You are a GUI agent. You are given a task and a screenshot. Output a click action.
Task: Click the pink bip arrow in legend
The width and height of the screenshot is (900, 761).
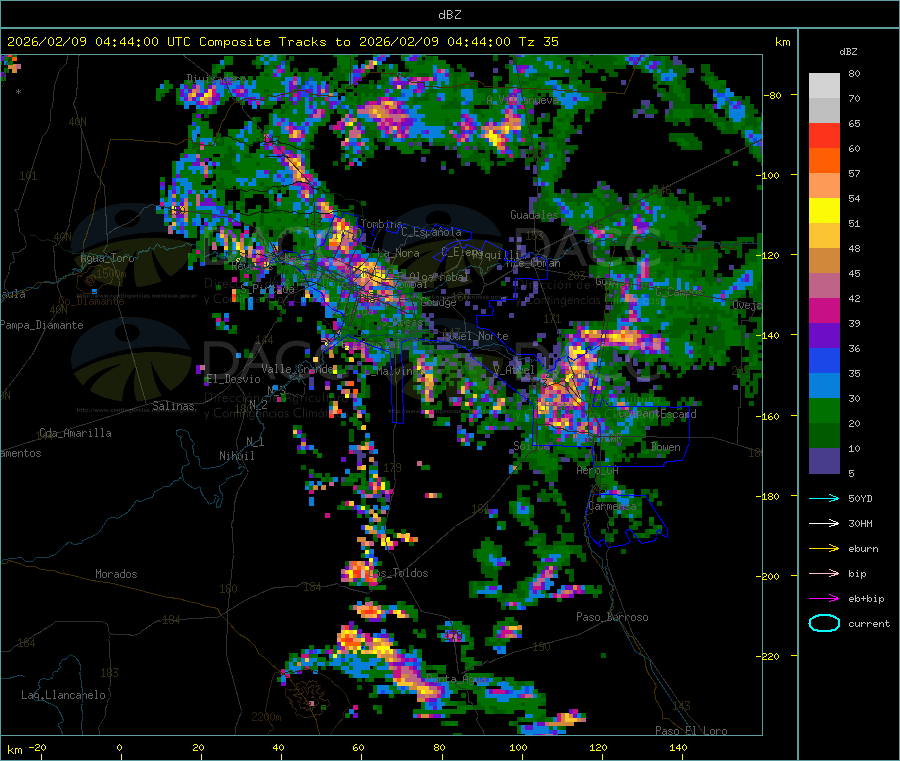[824, 573]
